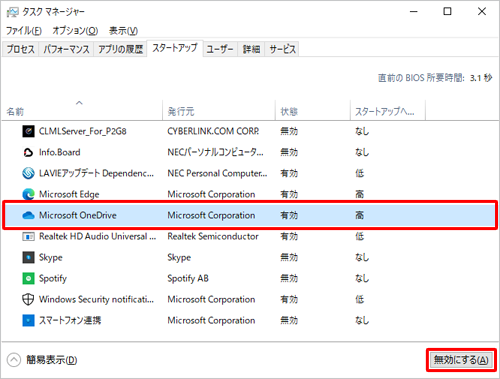Click the 低 impact of Windows Security
The image size is (500, 379).
360,299
